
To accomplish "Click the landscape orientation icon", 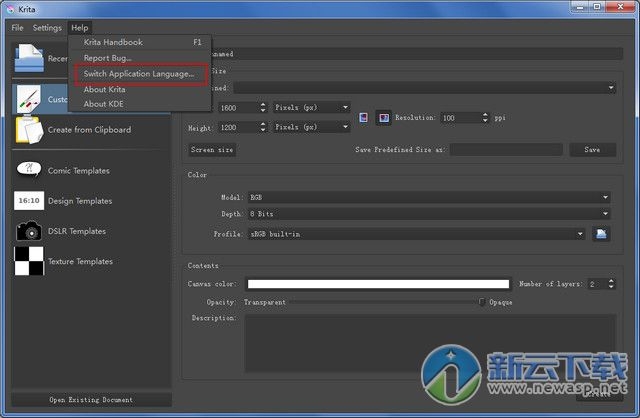I will coord(383,118).
